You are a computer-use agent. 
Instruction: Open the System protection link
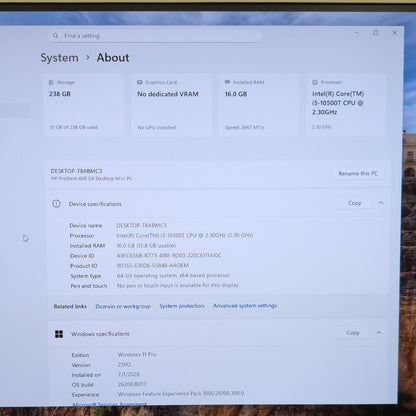pos(182,306)
